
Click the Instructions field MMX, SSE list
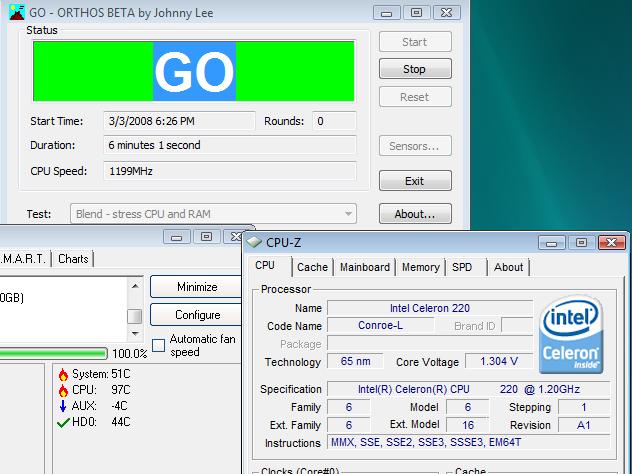pos(469,442)
